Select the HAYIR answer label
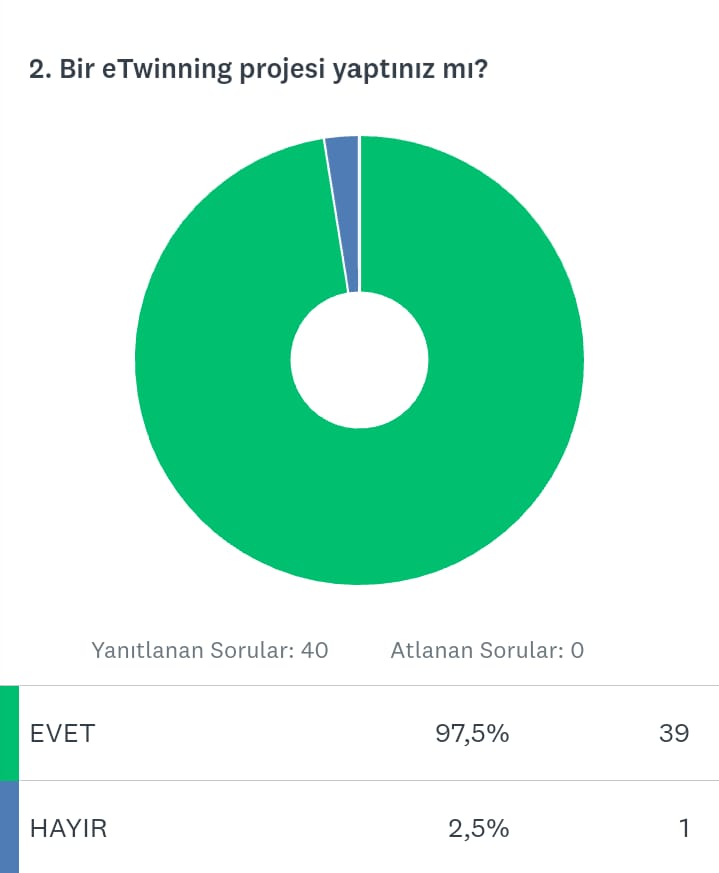719x873 pixels. [x=69, y=828]
